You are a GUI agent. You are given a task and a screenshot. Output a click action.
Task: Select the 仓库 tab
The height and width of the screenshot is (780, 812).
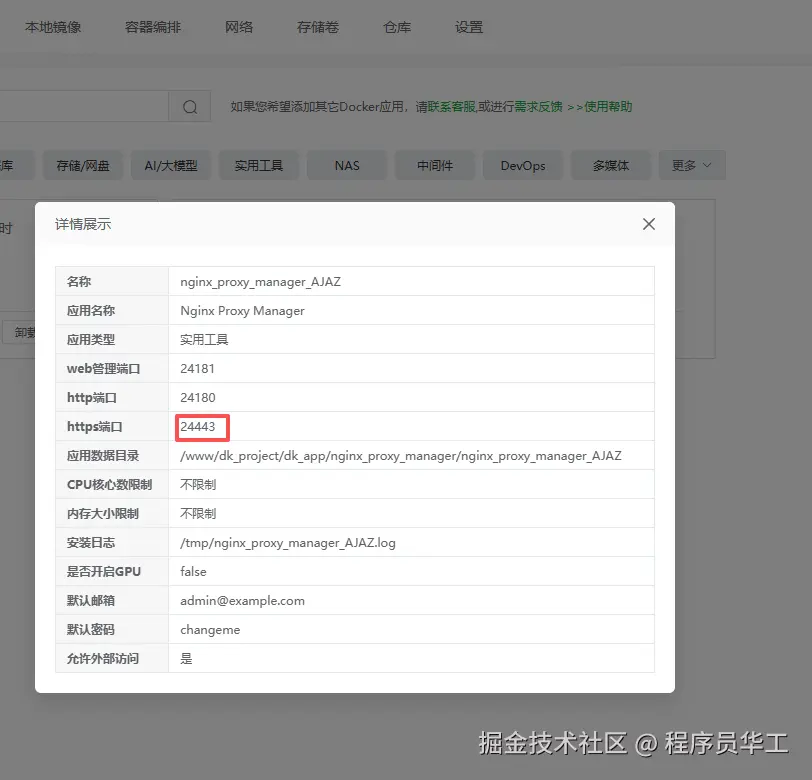click(397, 27)
